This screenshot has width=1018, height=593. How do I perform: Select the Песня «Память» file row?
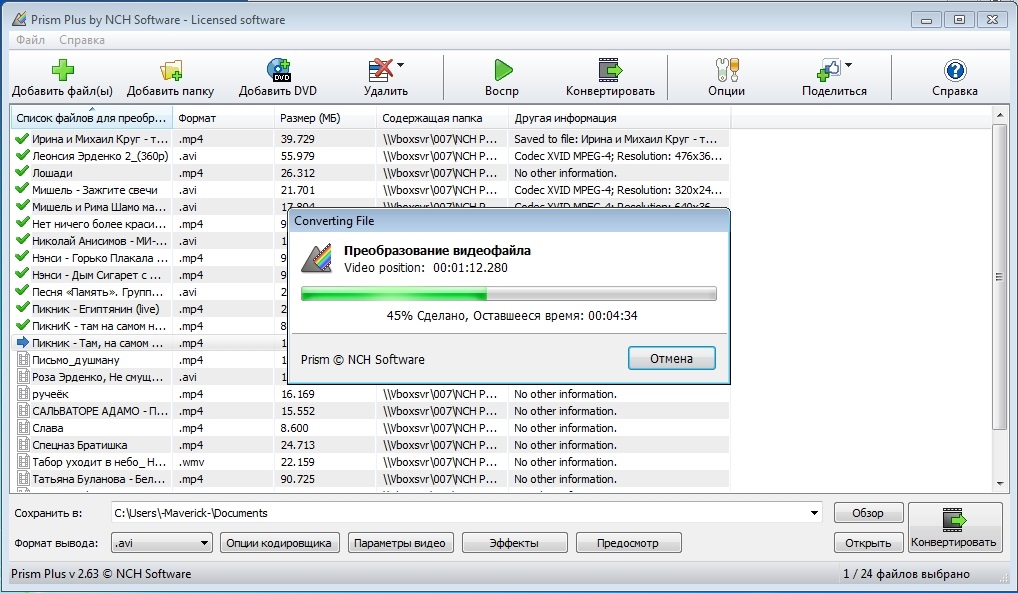tap(149, 292)
